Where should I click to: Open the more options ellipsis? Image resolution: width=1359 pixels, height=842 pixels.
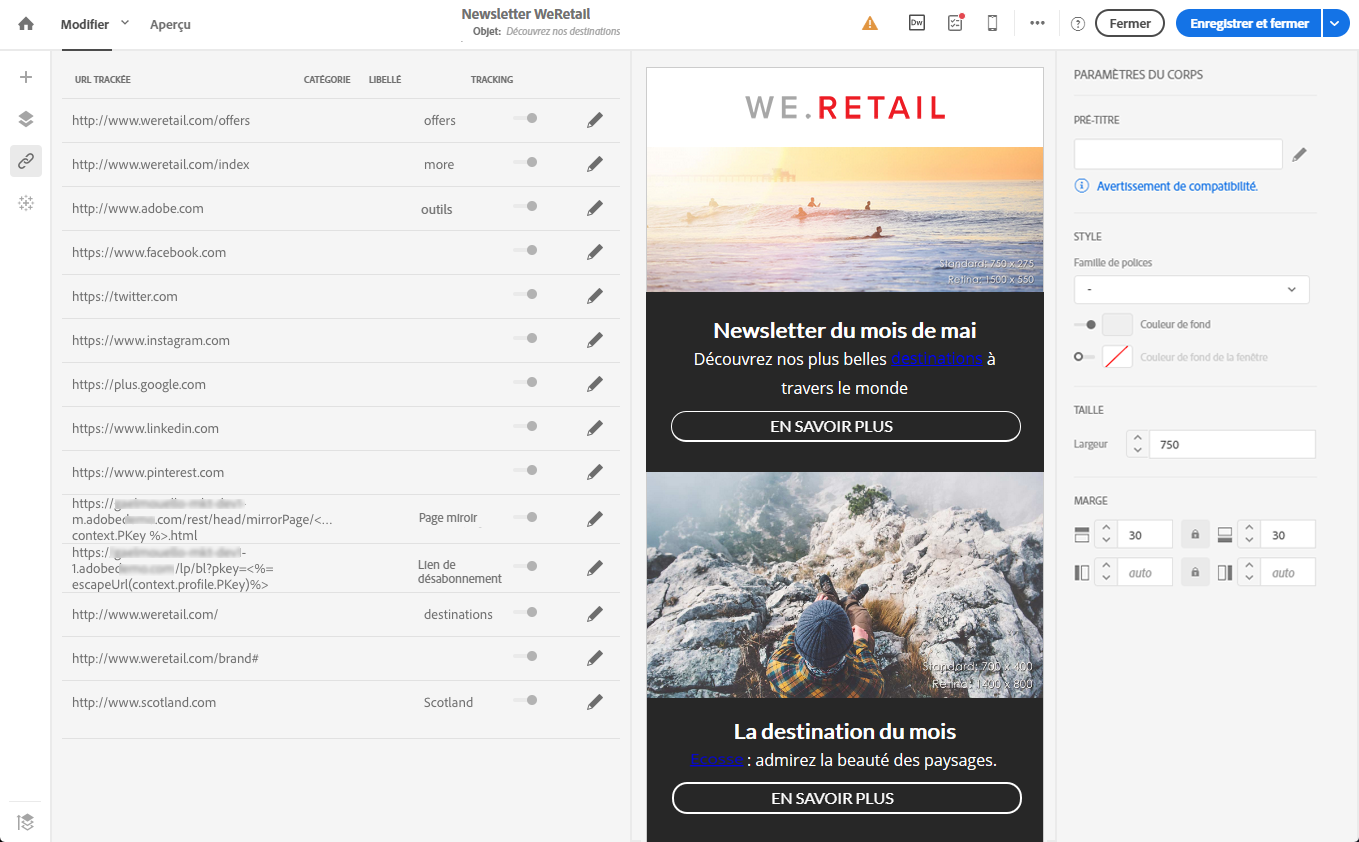1037,23
